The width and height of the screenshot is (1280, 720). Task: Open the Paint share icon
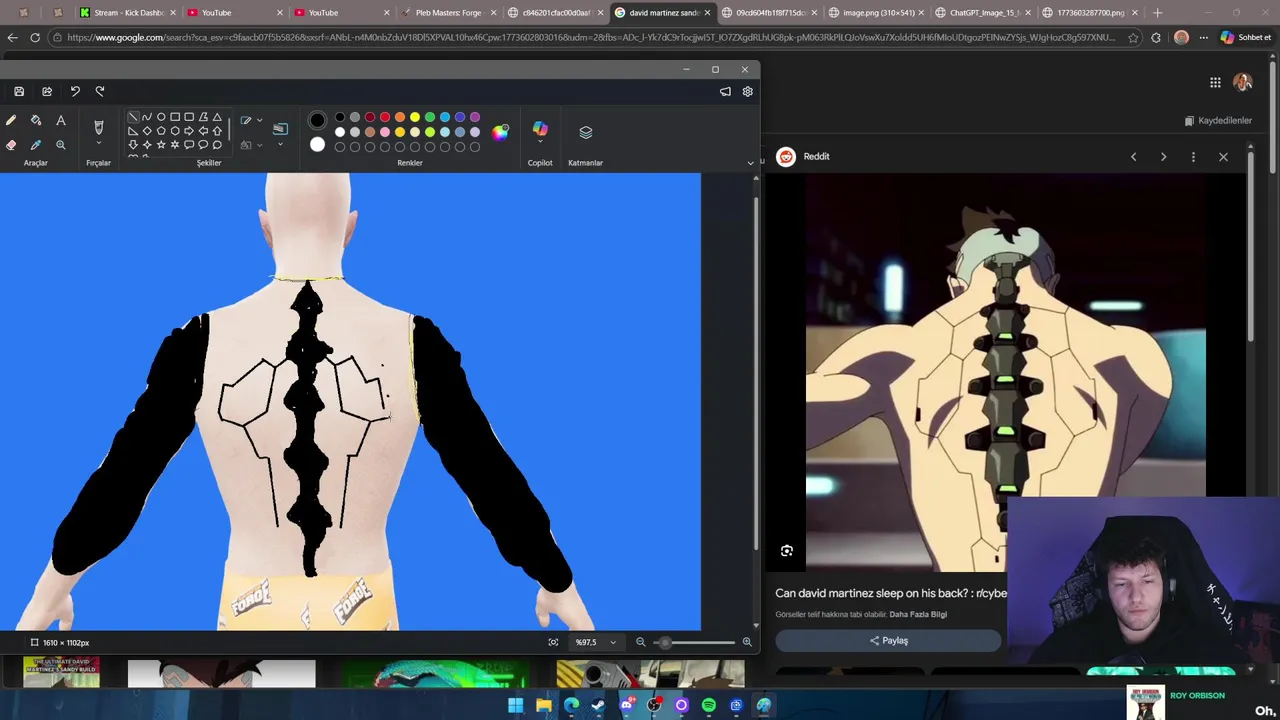pyautogui.click(x=47, y=91)
